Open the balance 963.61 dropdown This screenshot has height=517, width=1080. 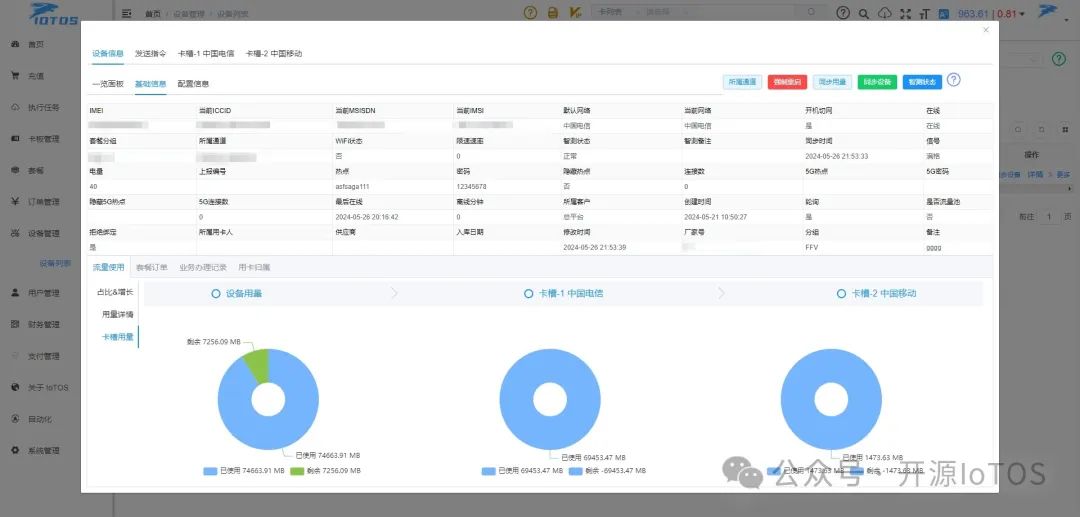[990, 14]
